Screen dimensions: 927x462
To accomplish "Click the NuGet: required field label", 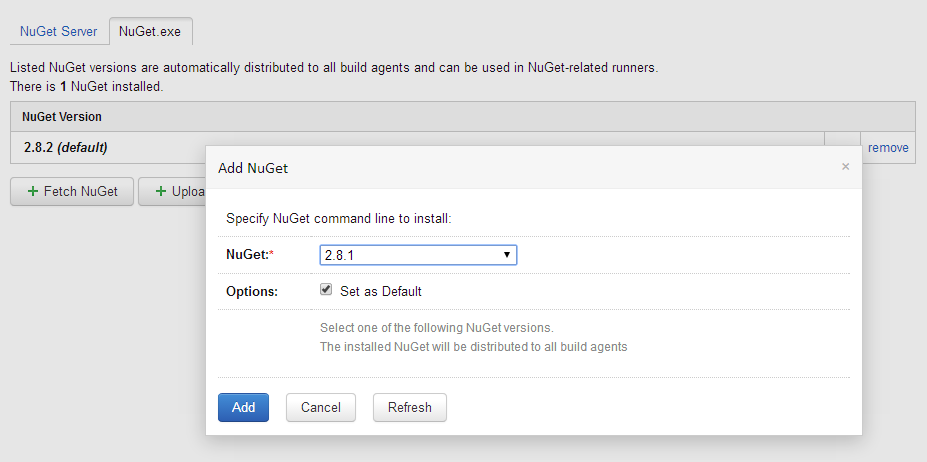I will (251, 255).
